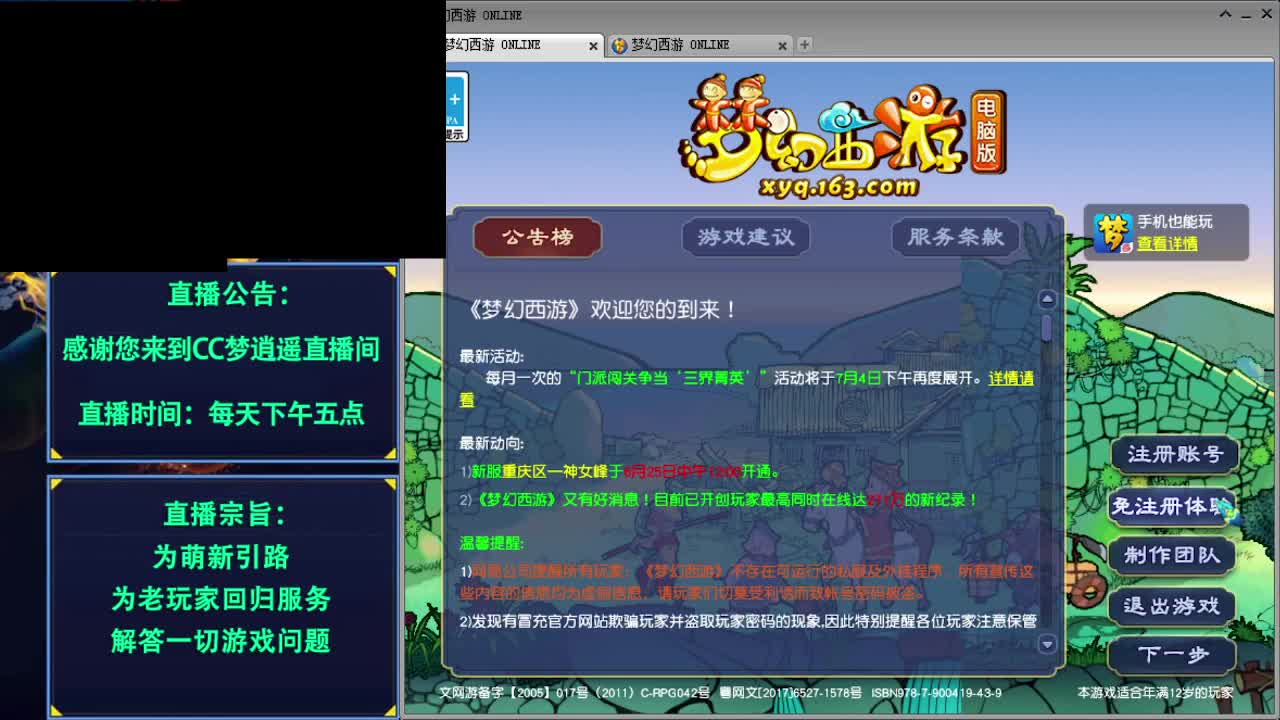The width and height of the screenshot is (1280, 720).
Task: Click scroll-up arrow of announcement panel
Action: tap(1047, 299)
